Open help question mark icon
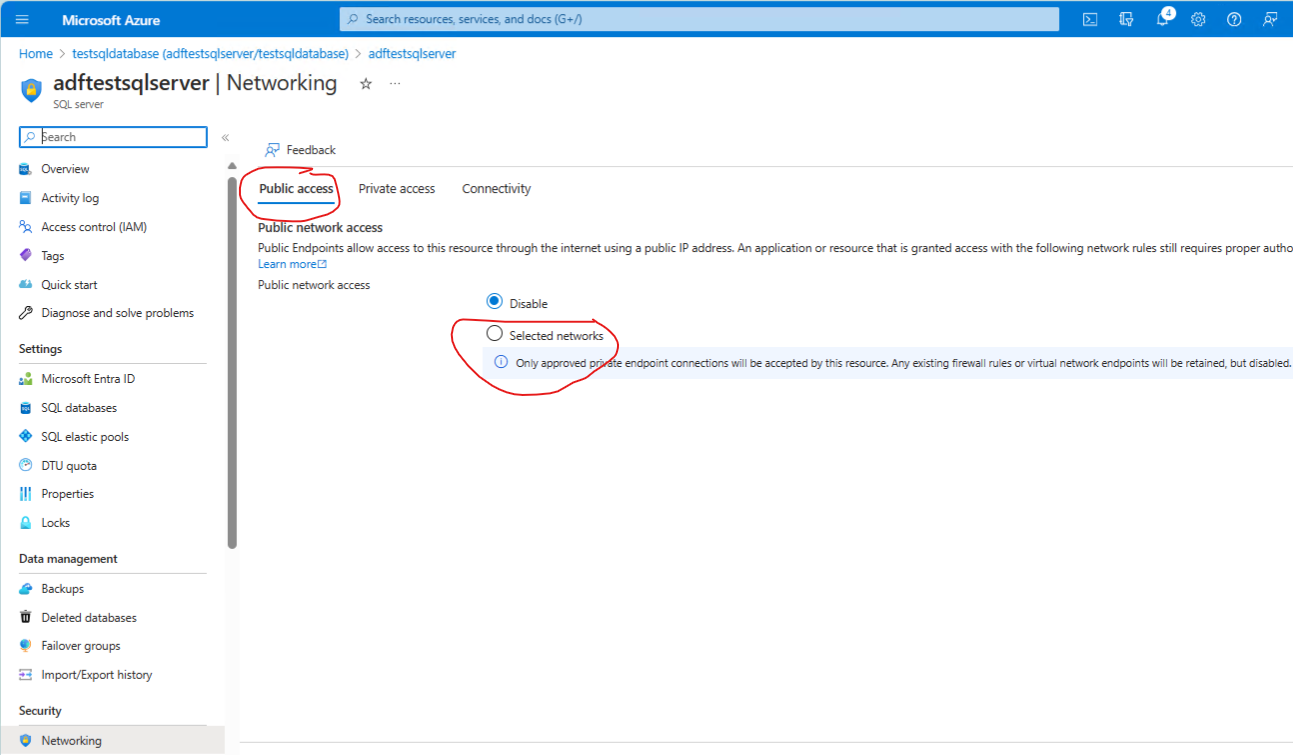This screenshot has width=1293, height=755. tap(1234, 19)
